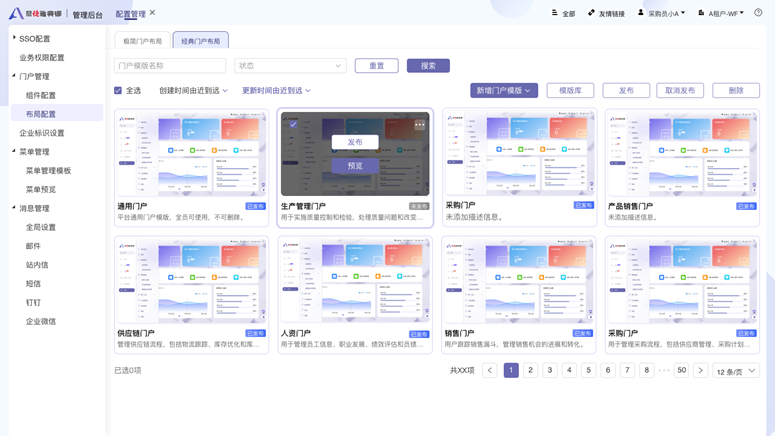Image resolution: width=775 pixels, height=436 pixels.
Task: Open 站内信 in sidebar
Action: coord(37,264)
